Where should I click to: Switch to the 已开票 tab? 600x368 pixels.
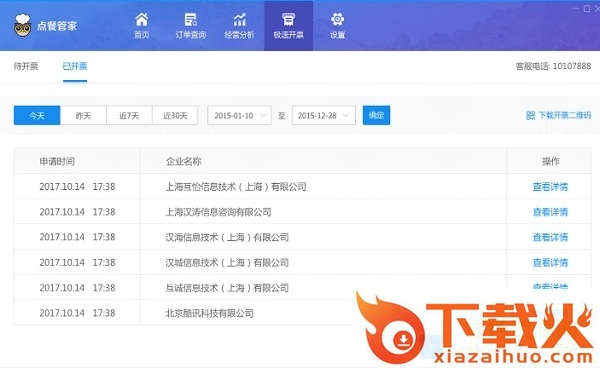pyautogui.click(x=75, y=66)
